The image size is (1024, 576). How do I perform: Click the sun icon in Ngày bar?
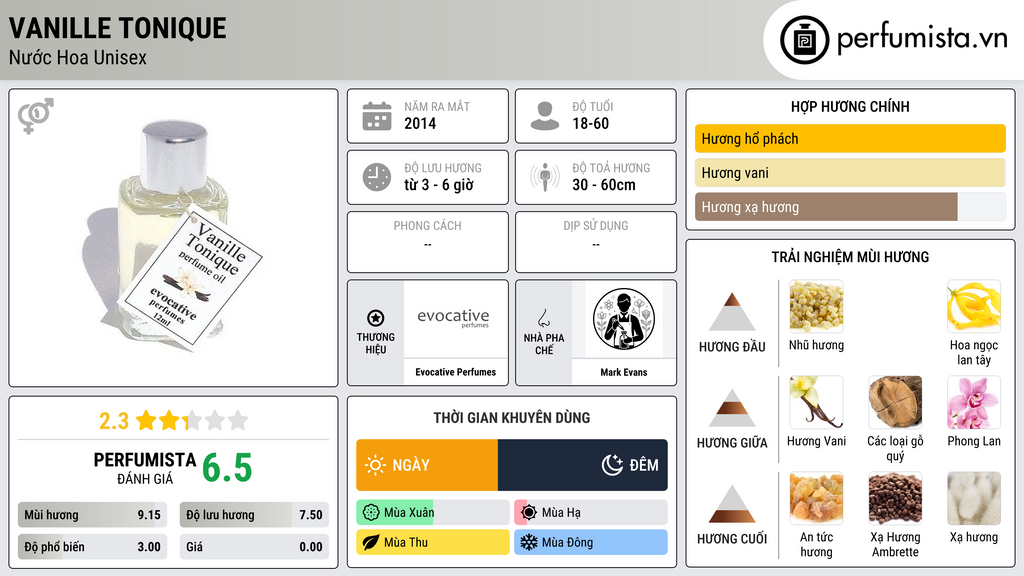pos(375,465)
